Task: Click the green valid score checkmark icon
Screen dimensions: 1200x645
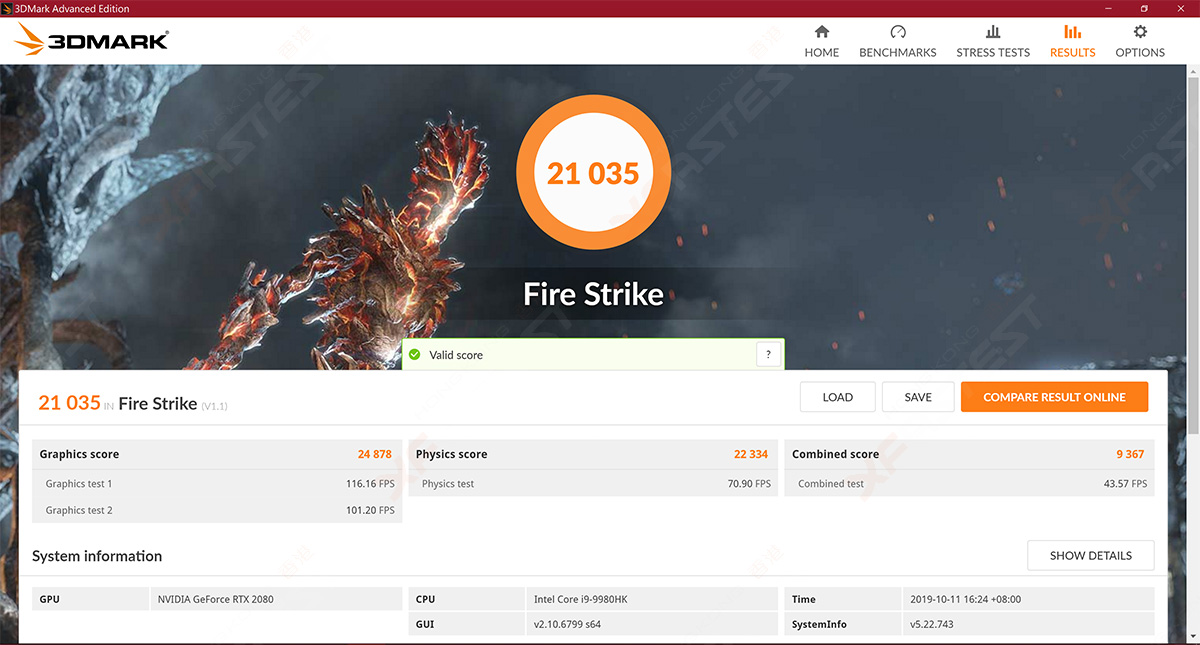Action: click(414, 354)
